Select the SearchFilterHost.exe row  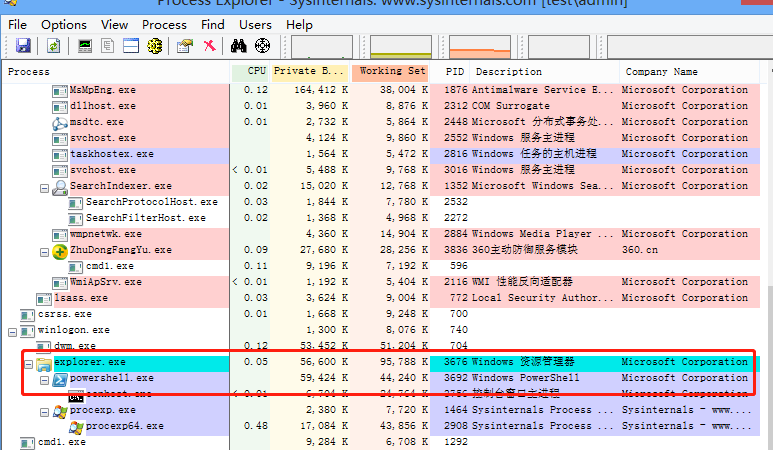[381, 218]
